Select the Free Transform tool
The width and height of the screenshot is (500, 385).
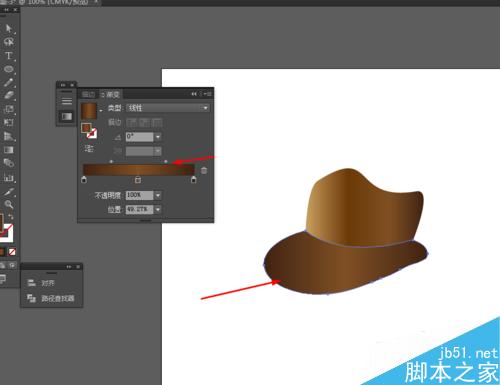point(9,123)
